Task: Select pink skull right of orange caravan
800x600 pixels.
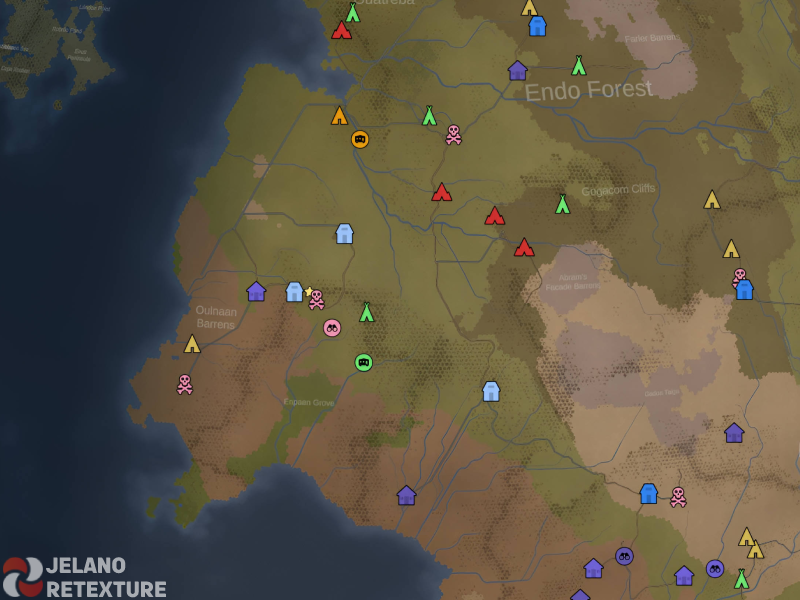Action: 454,135
